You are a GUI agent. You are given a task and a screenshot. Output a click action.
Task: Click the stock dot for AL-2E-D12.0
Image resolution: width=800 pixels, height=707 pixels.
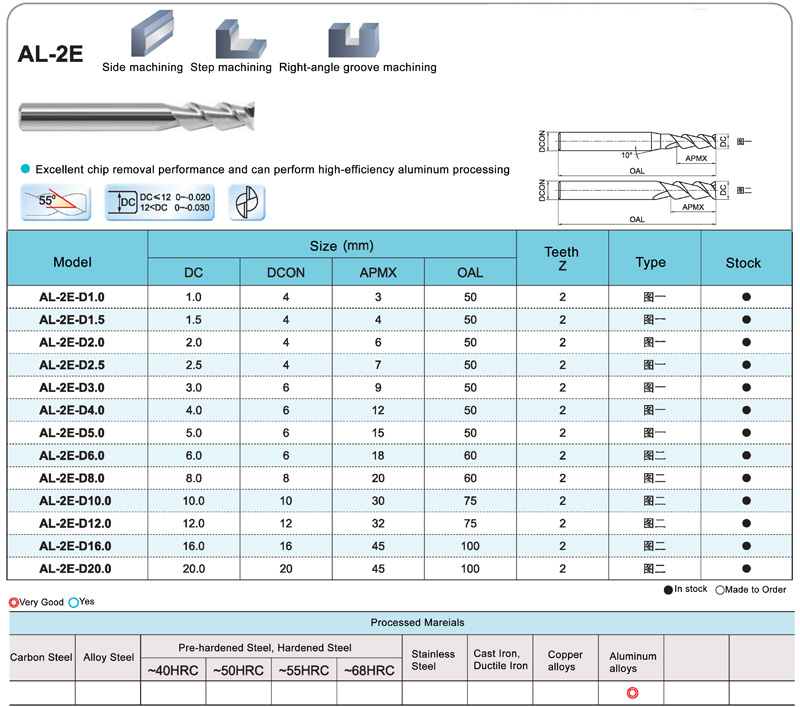746,523
